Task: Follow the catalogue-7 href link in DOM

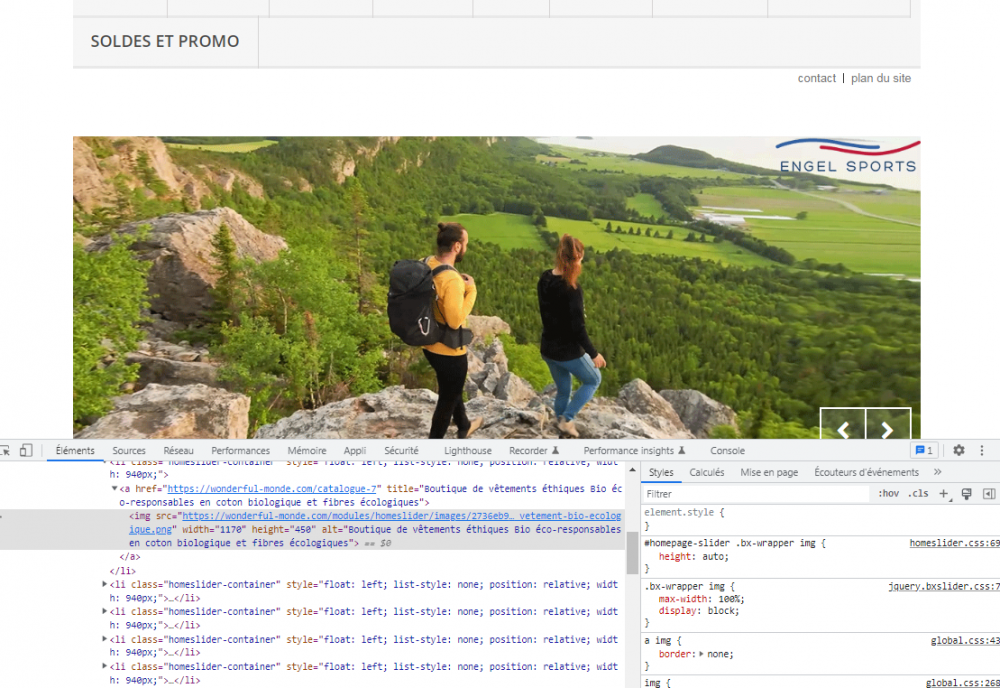Action: (x=272, y=488)
